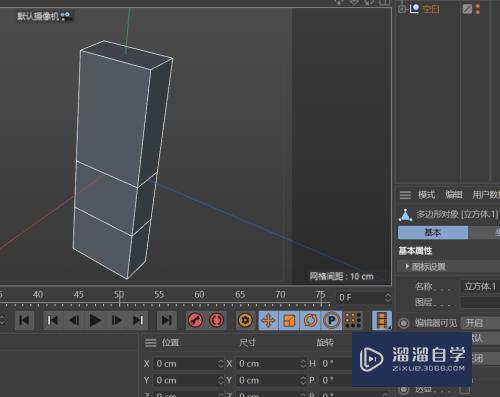Toggle position keying cross-arrows icon
This screenshot has width=500, height=397.
coord(268,321)
